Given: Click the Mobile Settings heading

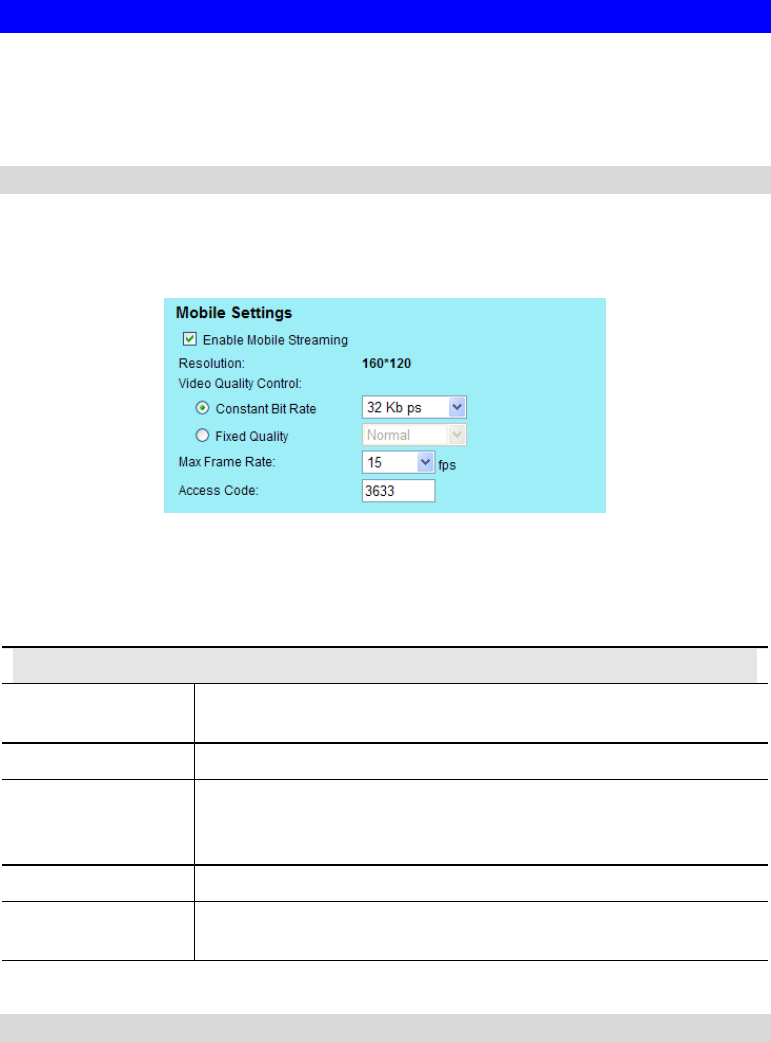Looking at the screenshot, I should pyautogui.click(x=234, y=313).
